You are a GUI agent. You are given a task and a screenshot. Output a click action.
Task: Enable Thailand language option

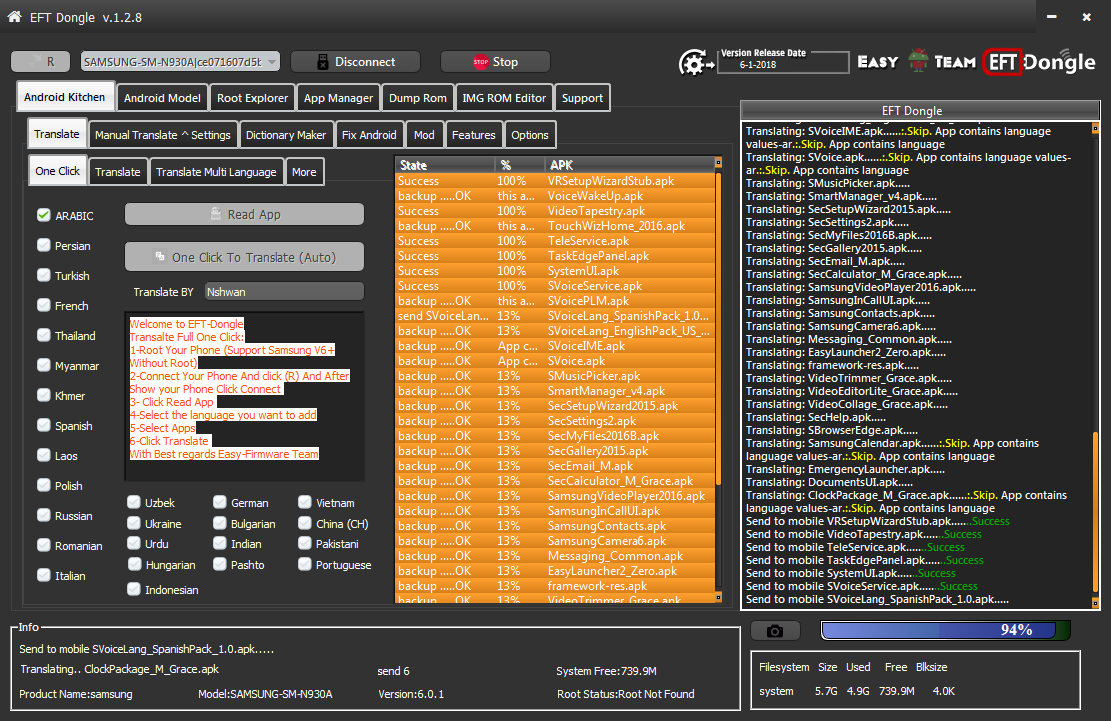44,335
